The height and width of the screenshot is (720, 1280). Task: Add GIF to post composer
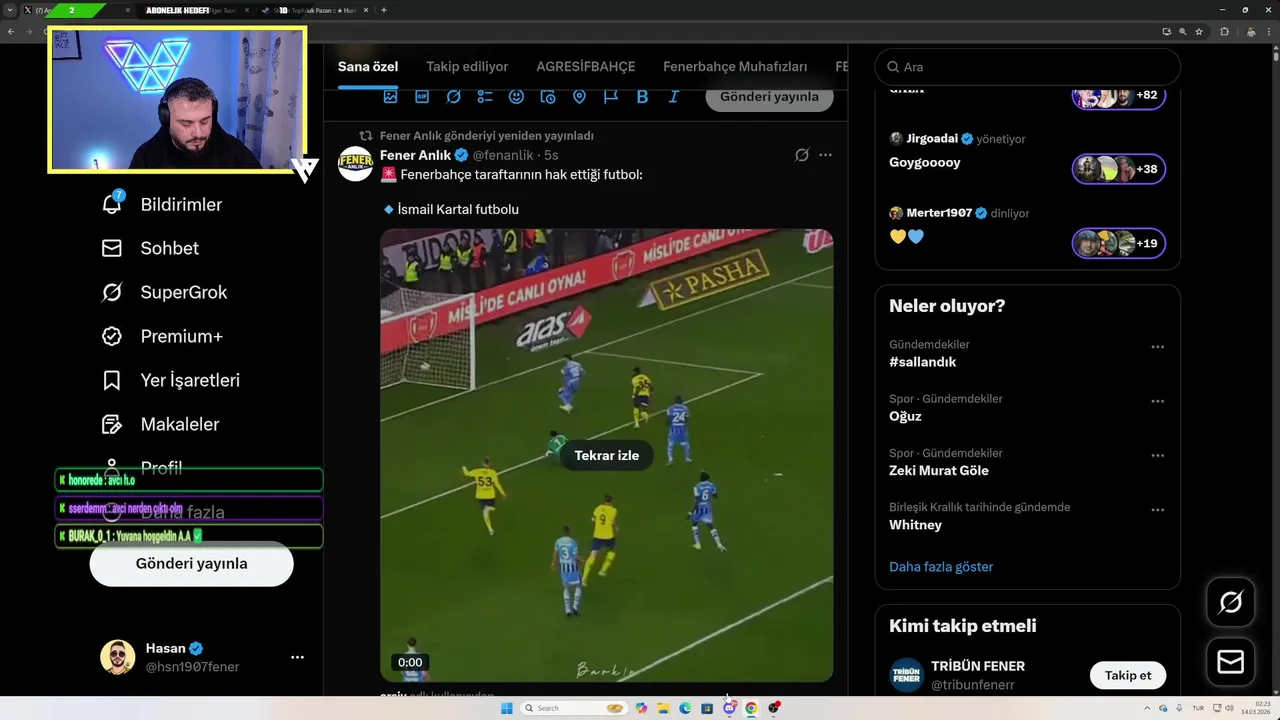pyautogui.click(x=422, y=97)
